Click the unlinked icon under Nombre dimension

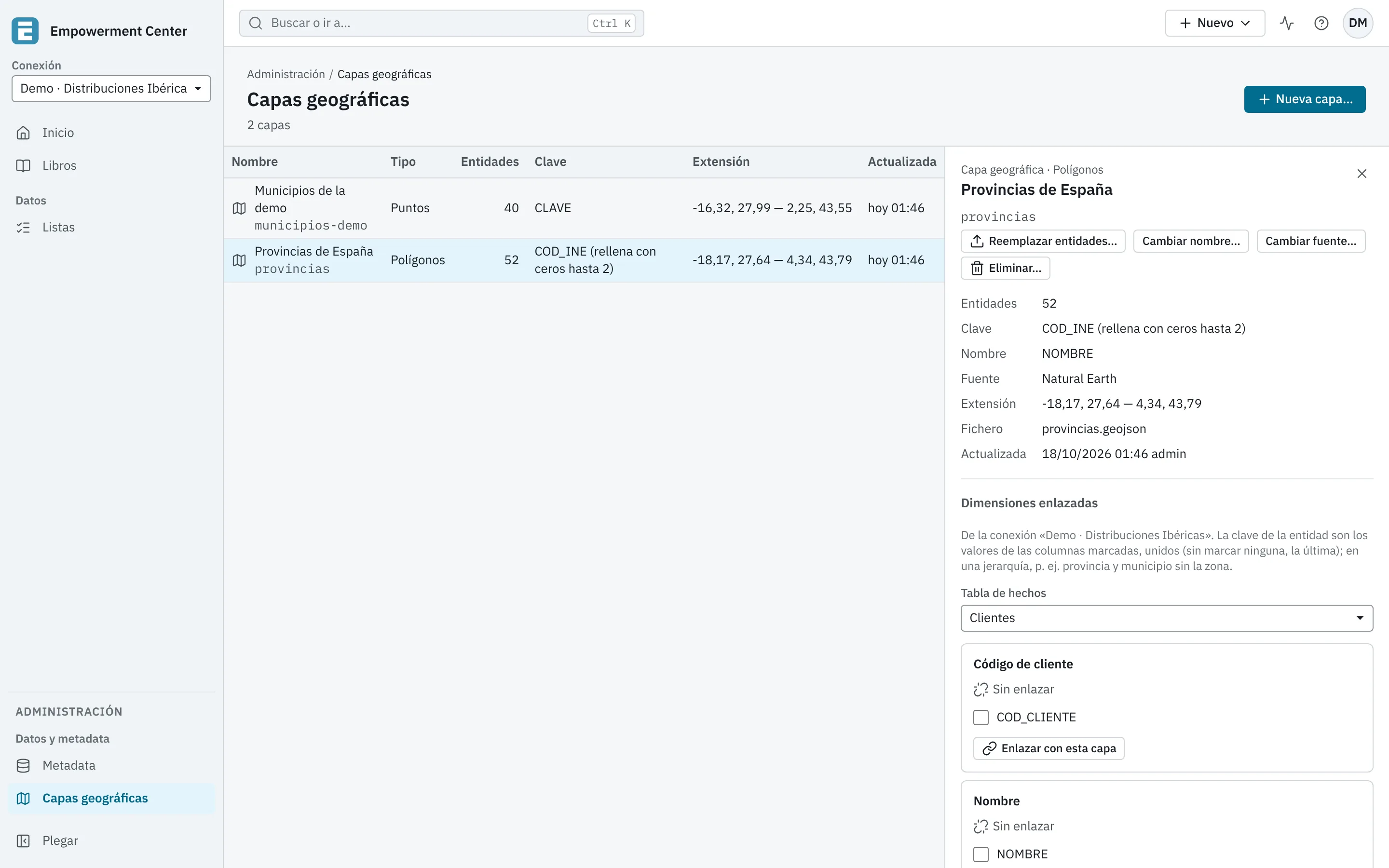pyautogui.click(x=981, y=827)
